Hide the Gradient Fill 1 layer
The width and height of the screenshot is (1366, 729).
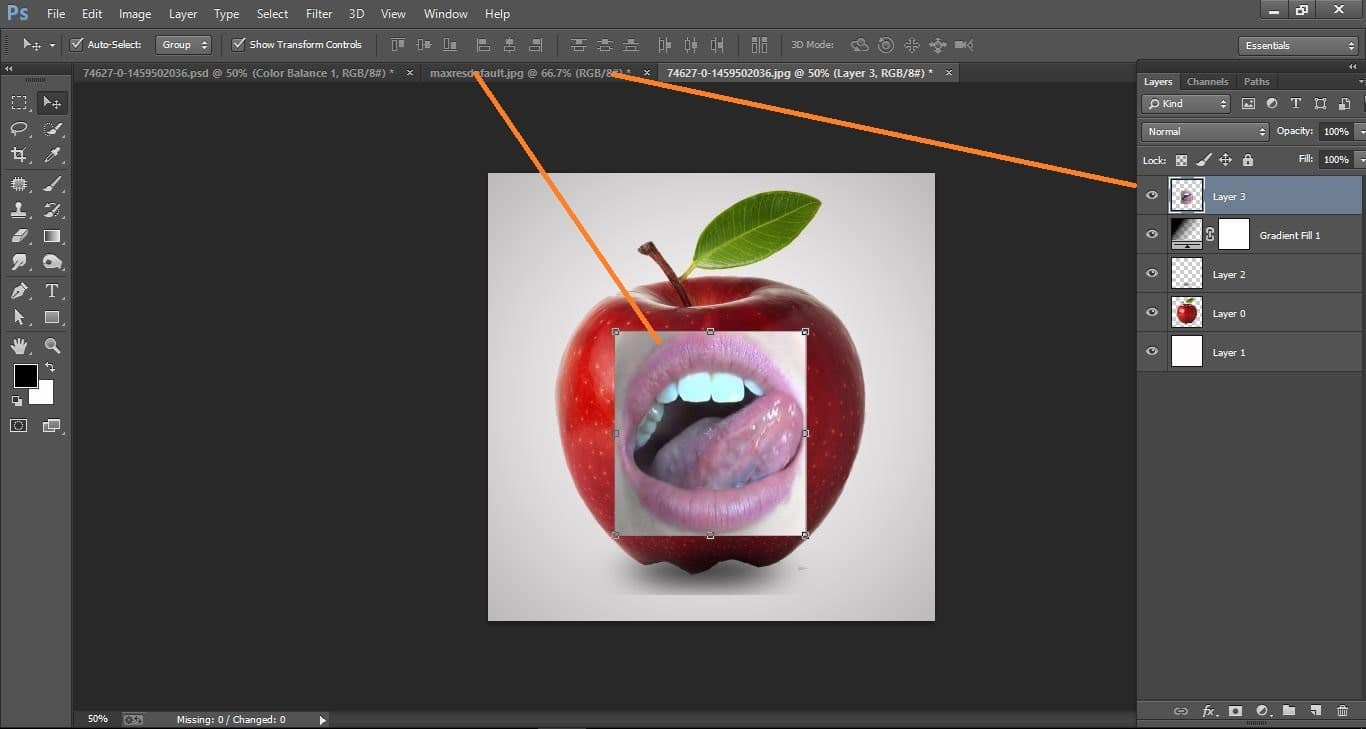tap(1152, 234)
